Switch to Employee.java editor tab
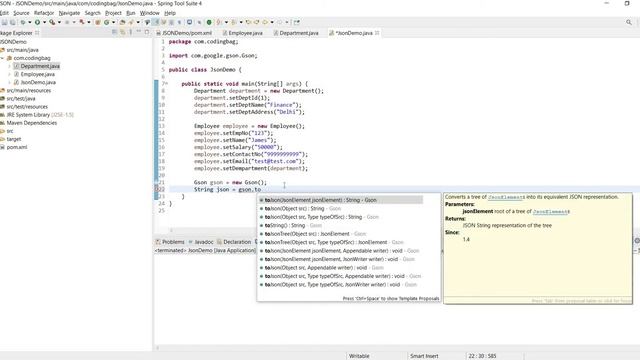The image size is (640, 360). (x=242, y=33)
